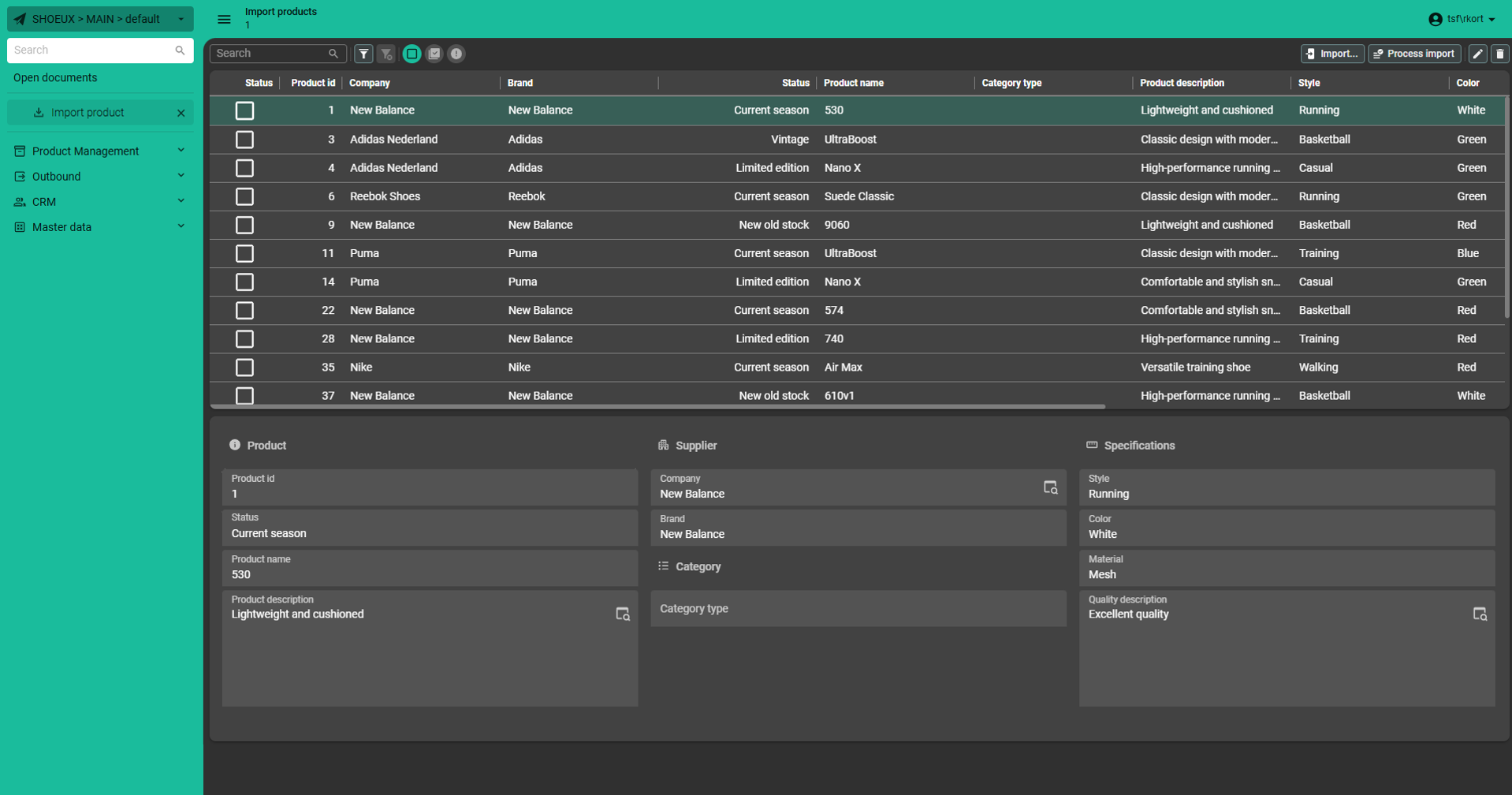The height and width of the screenshot is (795, 1512).
Task: Open Product description lookup icon
Action: [x=622, y=614]
